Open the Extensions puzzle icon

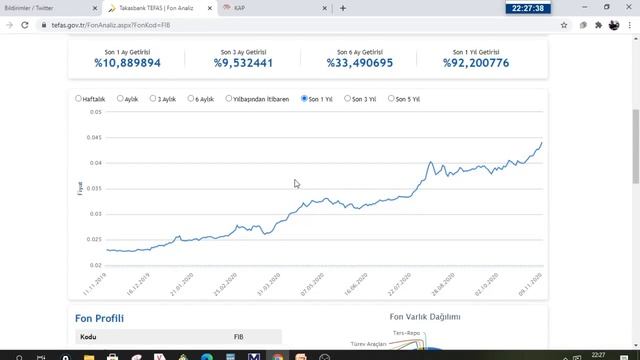598,25
